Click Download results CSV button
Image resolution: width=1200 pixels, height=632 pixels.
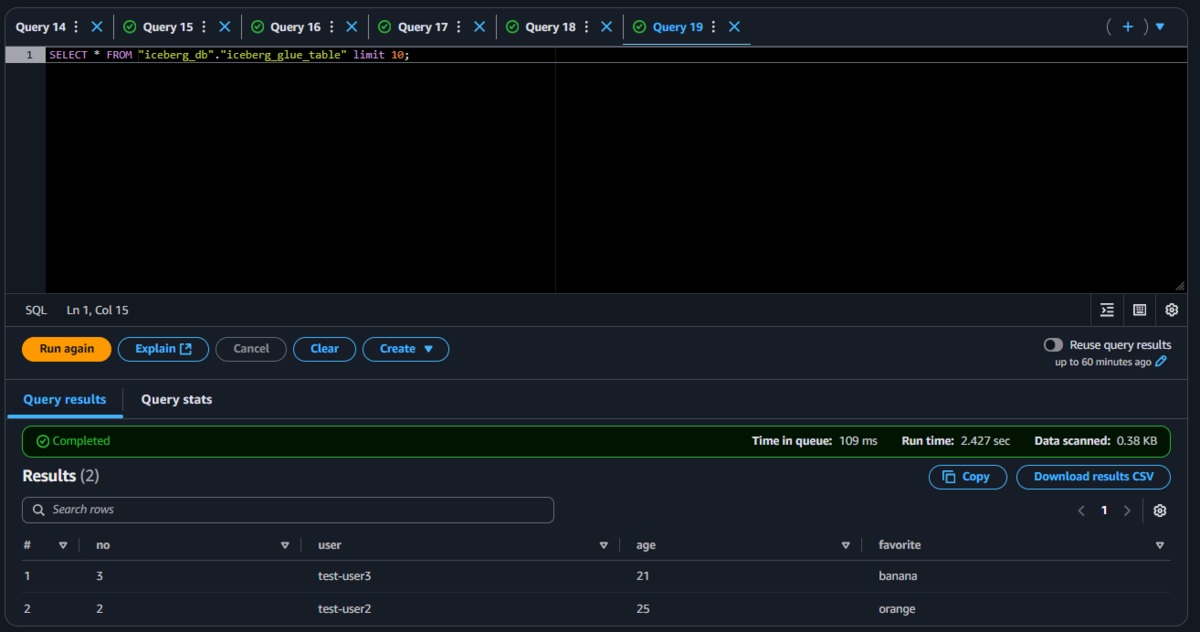(1093, 477)
